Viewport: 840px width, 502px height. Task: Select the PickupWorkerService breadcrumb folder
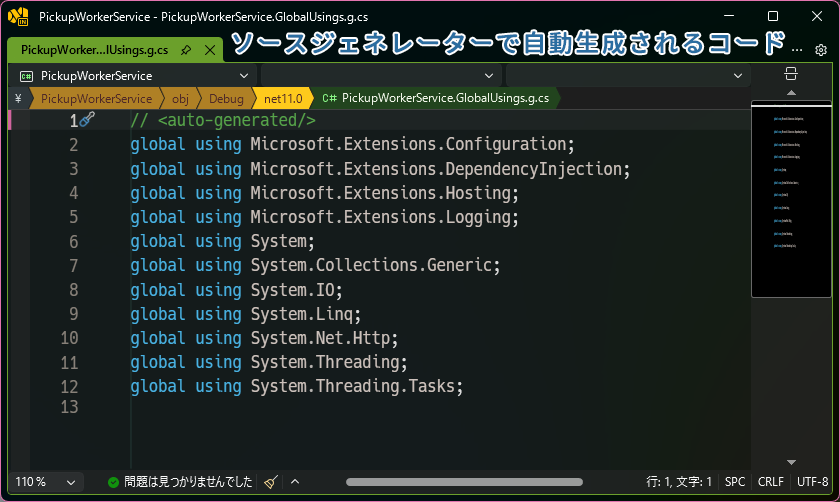click(x=96, y=99)
